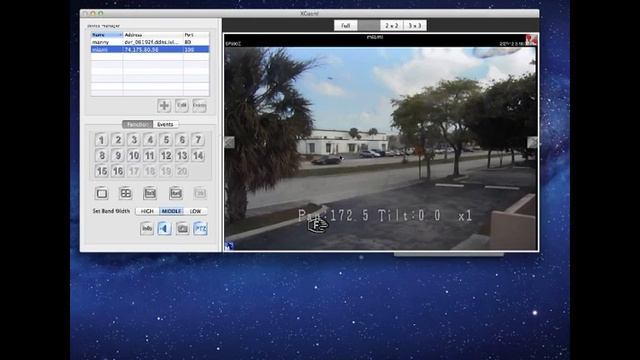Click port value 100 in miami row
Viewport: 640px width, 360px height.
click(189, 49)
